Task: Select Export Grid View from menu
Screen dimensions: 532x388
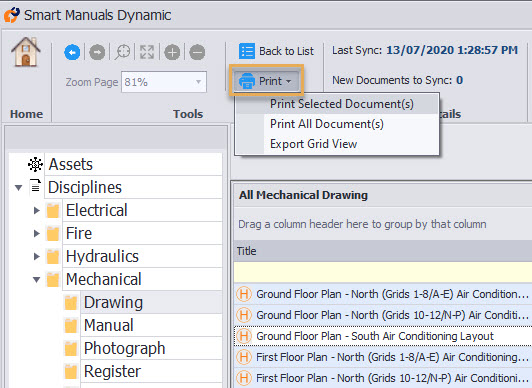Action: (x=314, y=144)
